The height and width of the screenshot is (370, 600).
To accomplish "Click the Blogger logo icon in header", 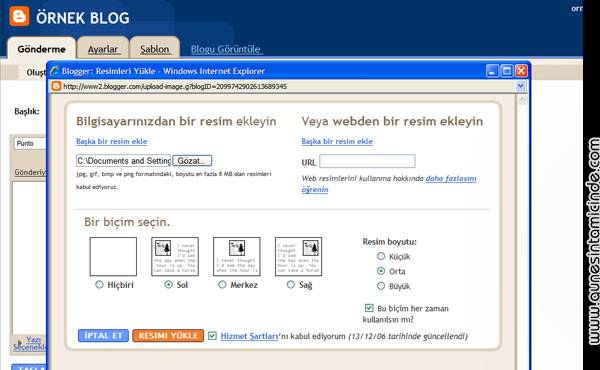I will 19,16.
